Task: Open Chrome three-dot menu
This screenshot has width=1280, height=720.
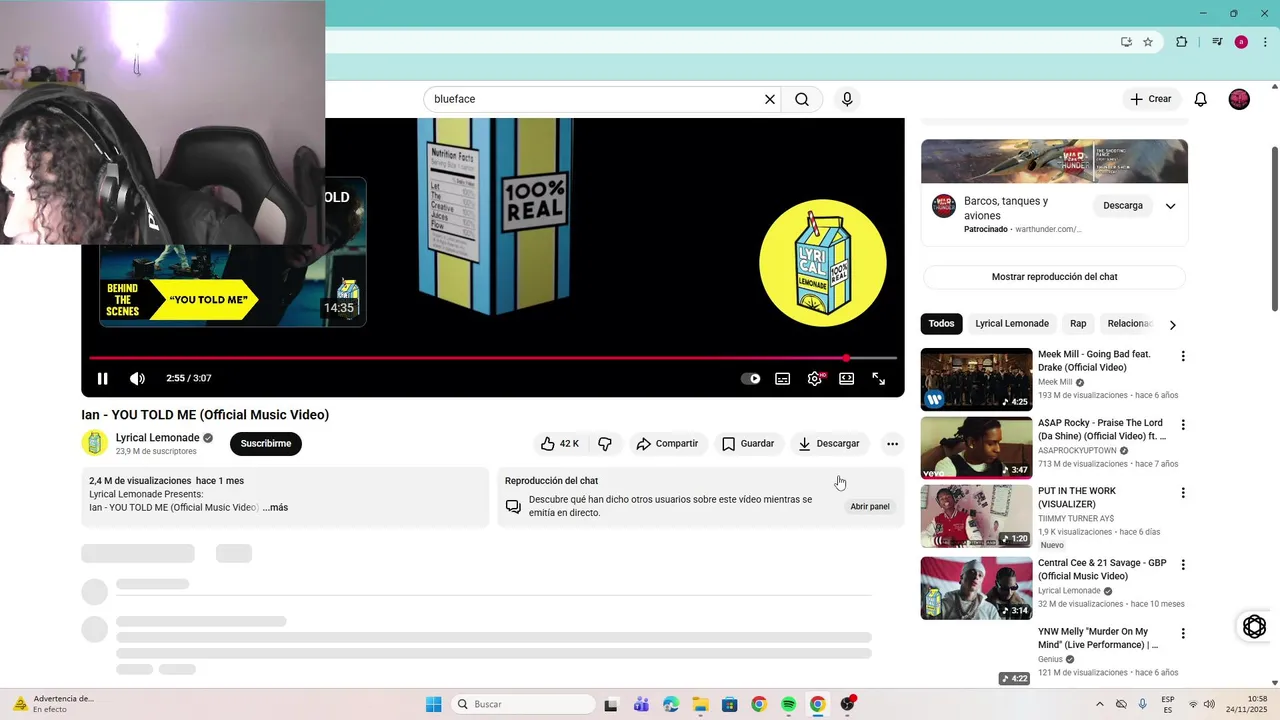Action: pyautogui.click(x=1266, y=42)
